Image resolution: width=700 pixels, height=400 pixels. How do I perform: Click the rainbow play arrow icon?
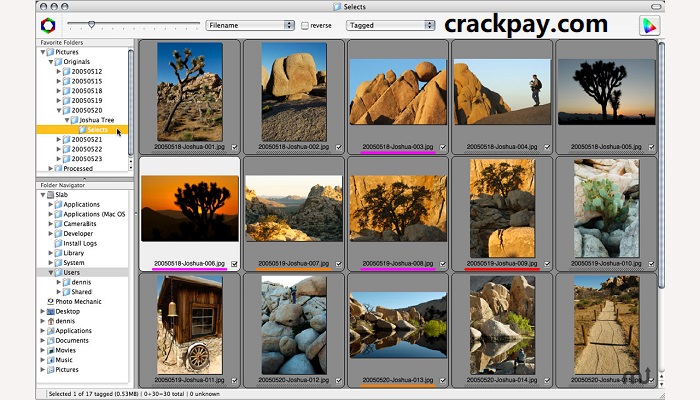click(x=649, y=25)
